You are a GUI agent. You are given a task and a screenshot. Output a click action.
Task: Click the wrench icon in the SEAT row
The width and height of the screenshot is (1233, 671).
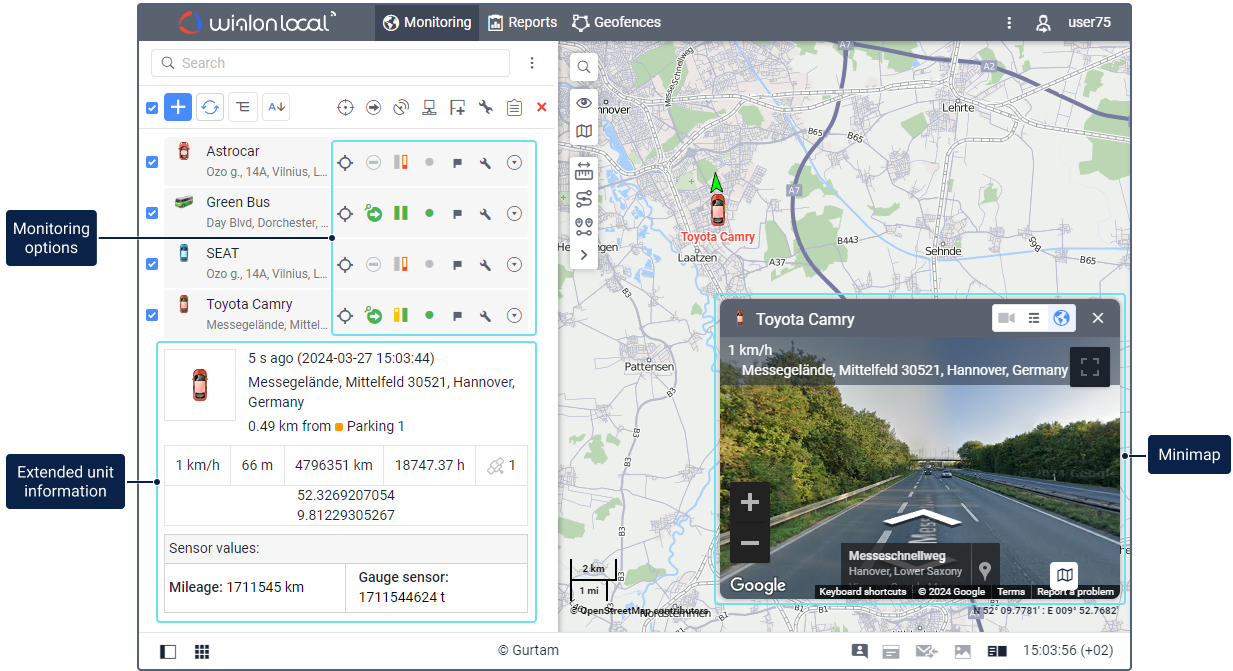485,265
